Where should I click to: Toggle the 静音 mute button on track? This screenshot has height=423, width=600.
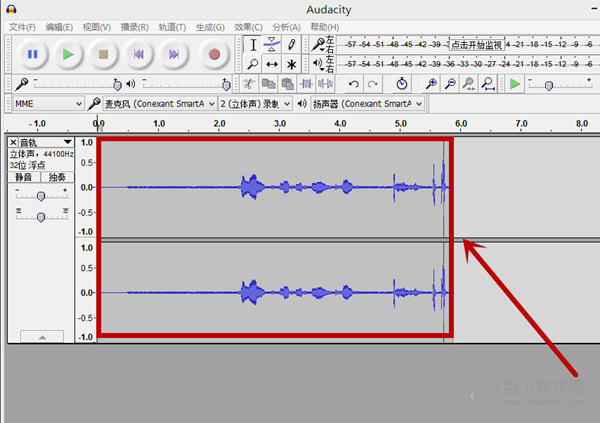click(24, 177)
